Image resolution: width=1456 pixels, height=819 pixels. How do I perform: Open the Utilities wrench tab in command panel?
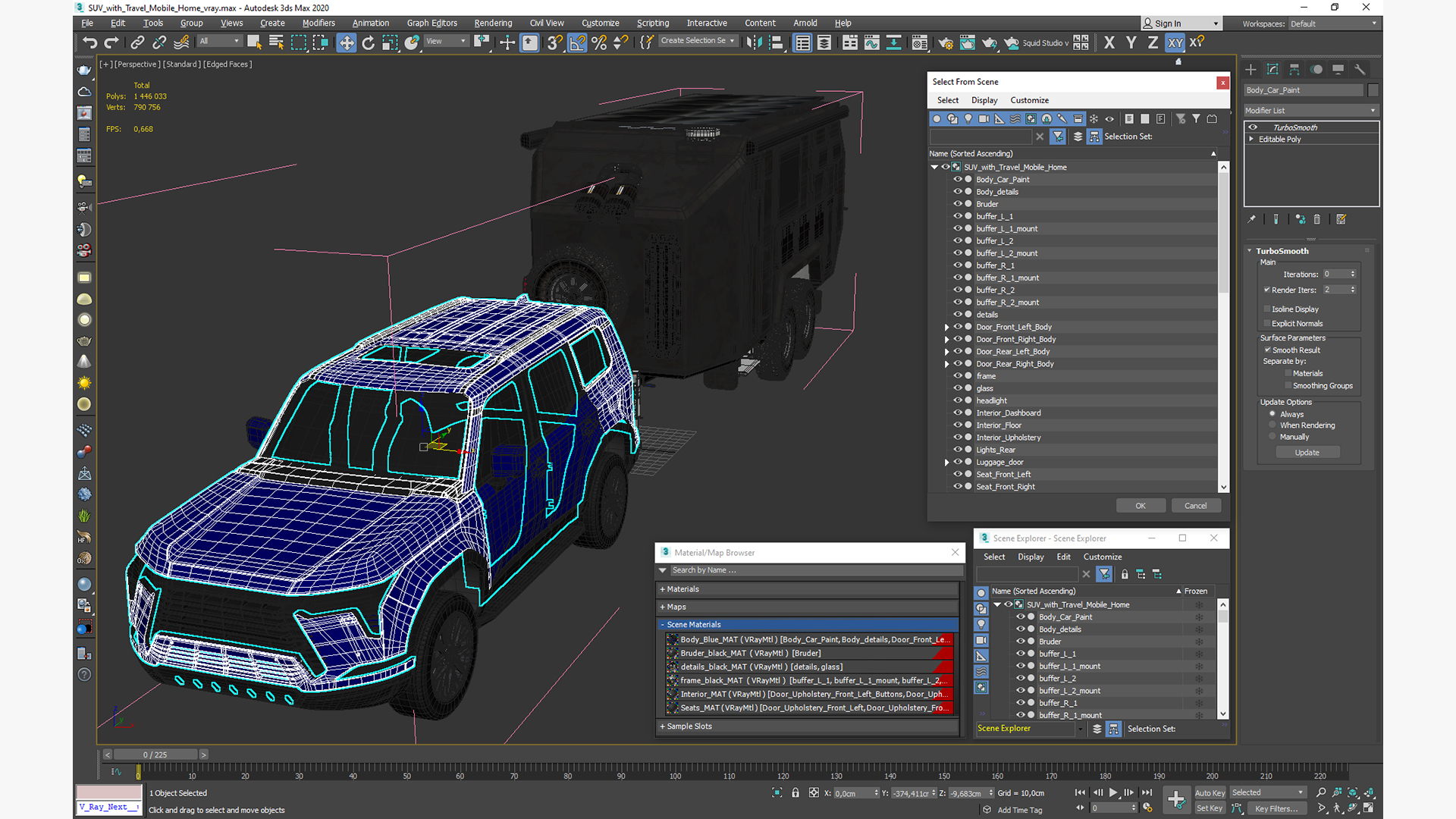(x=1360, y=69)
